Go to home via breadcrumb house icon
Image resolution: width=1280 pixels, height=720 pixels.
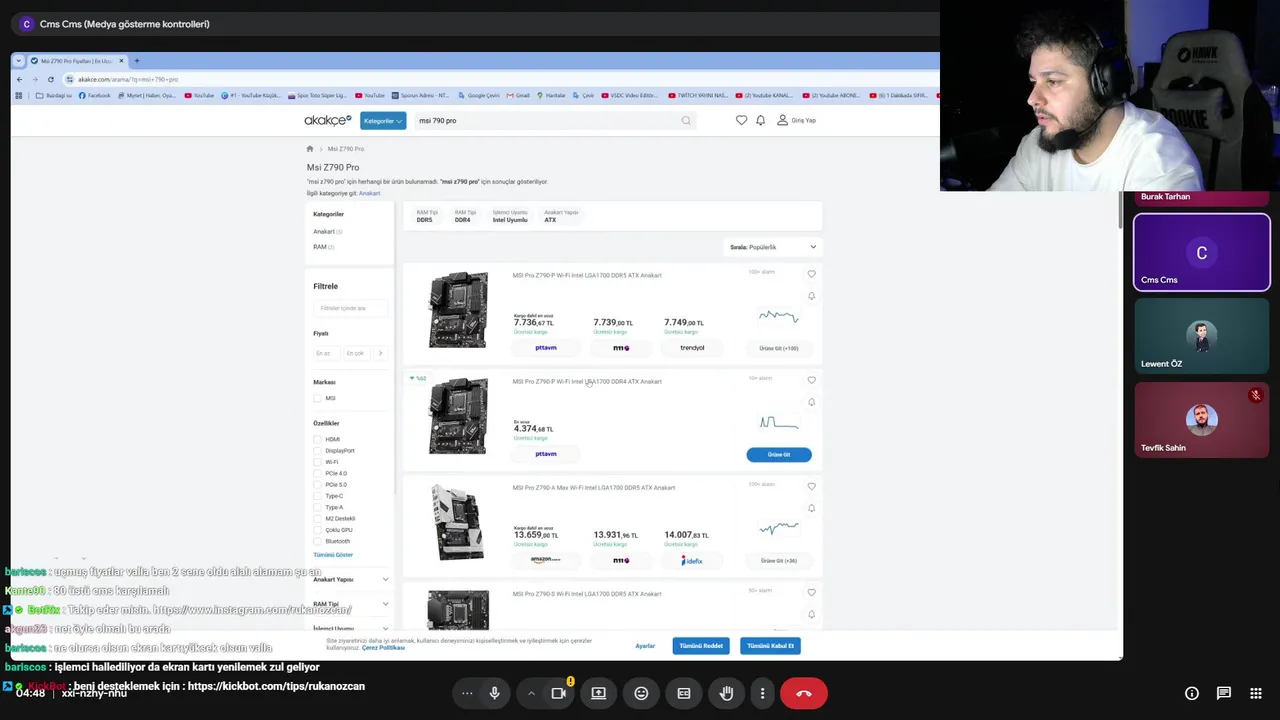310,149
